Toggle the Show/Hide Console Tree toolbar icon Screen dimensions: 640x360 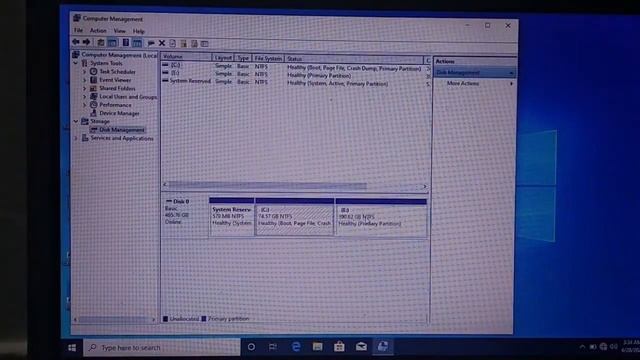click(x=112, y=42)
